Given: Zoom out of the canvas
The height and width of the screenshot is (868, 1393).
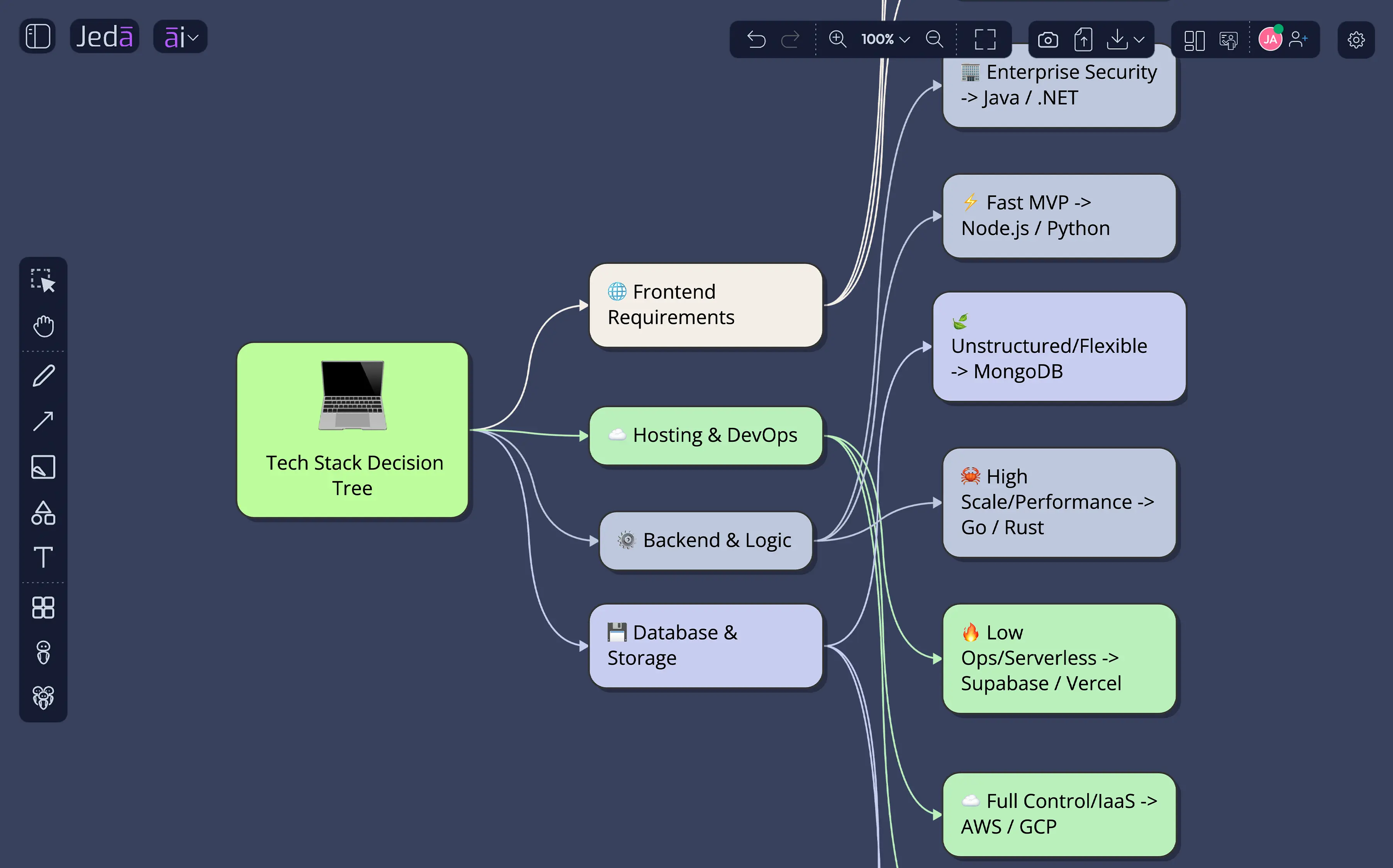Looking at the screenshot, I should pyautogui.click(x=934, y=39).
